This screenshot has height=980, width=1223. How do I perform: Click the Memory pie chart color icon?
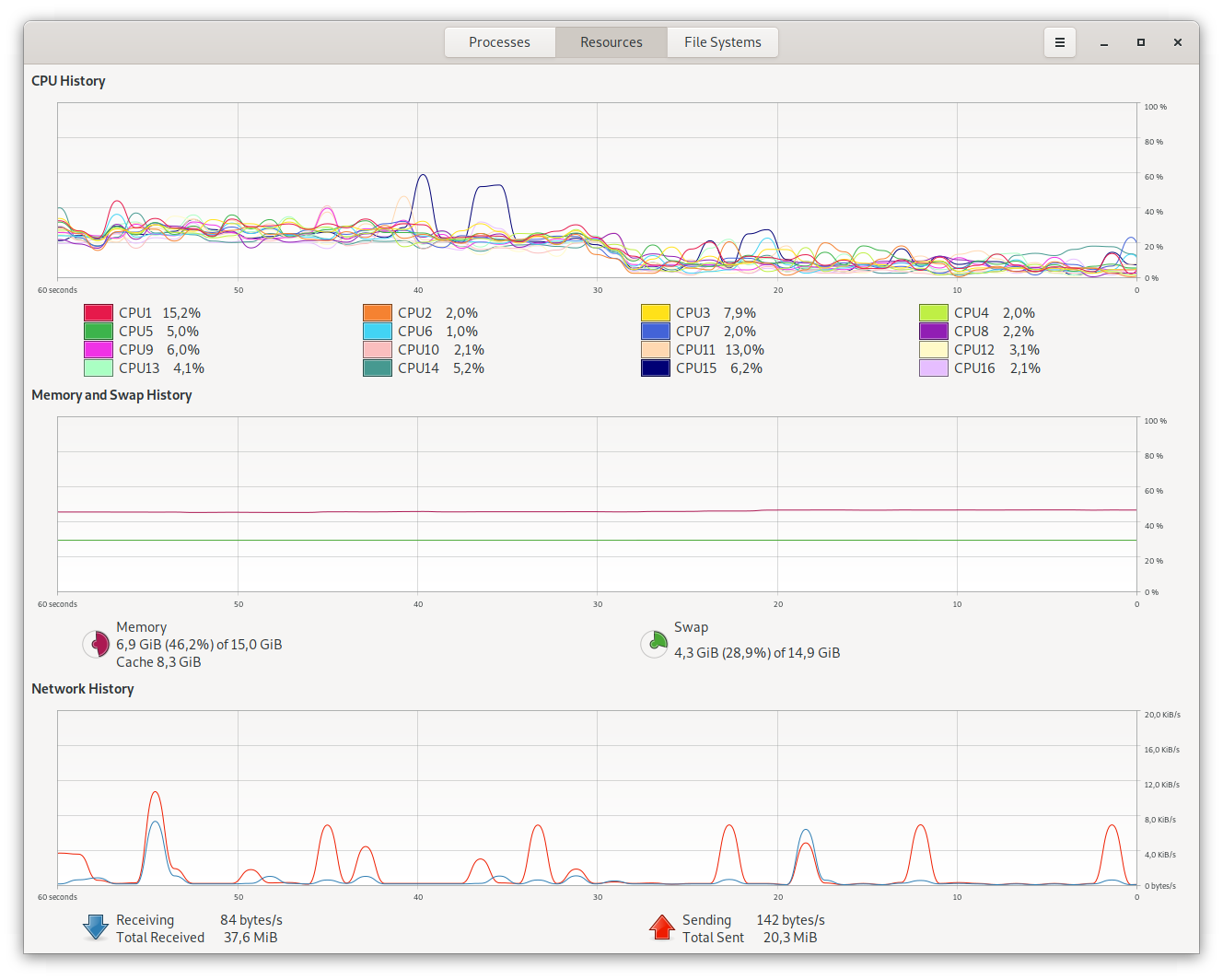coord(97,644)
